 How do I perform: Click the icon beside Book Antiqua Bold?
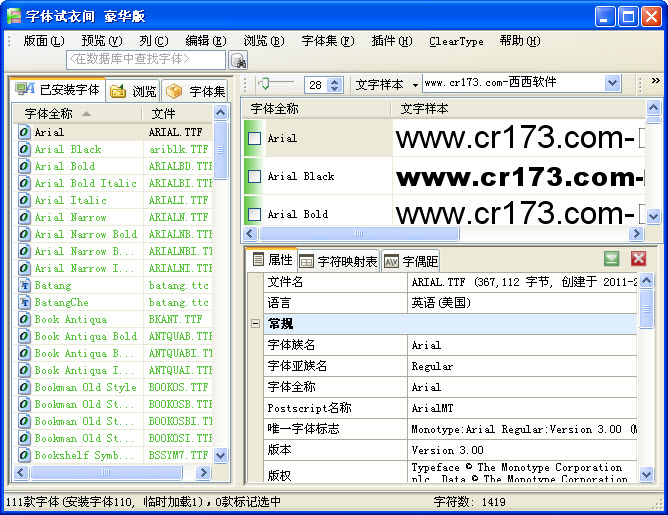click(x=24, y=336)
